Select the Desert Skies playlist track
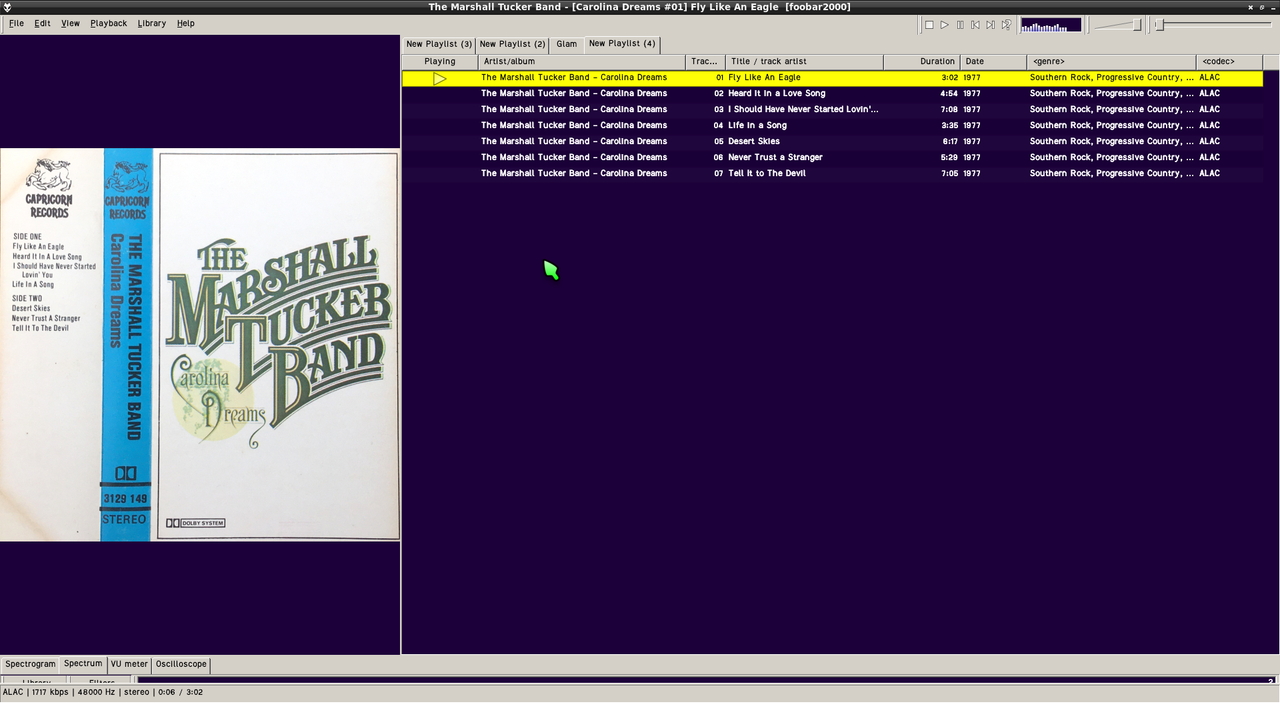Viewport: 1280px width, 703px height. tap(832, 142)
